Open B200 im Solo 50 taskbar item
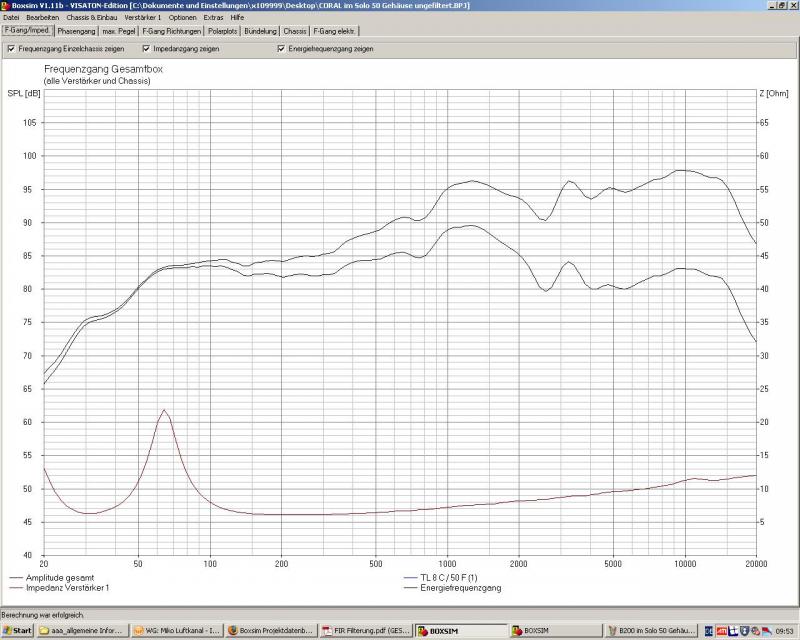Image resolution: width=800 pixels, height=640 pixels. [650, 631]
